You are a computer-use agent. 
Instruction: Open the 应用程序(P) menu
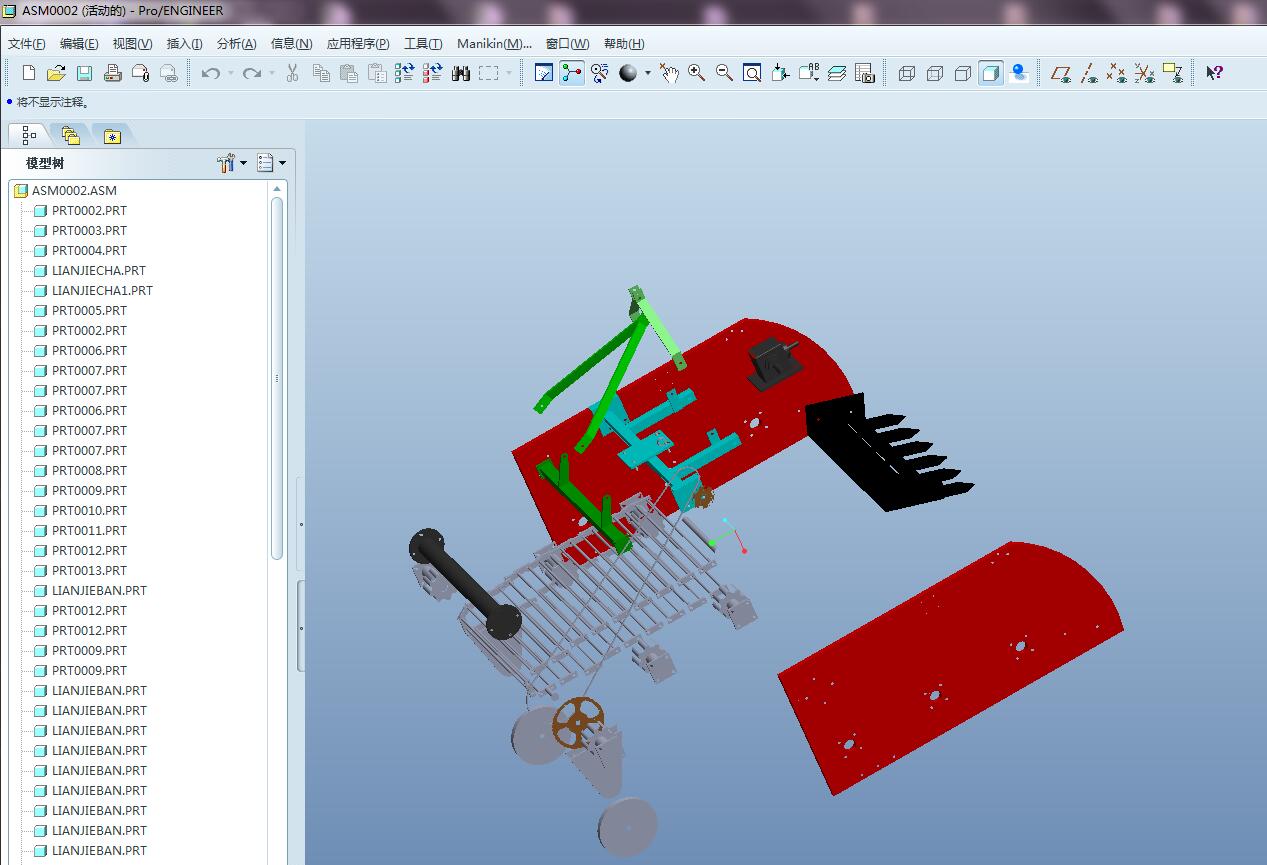pyautogui.click(x=358, y=44)
